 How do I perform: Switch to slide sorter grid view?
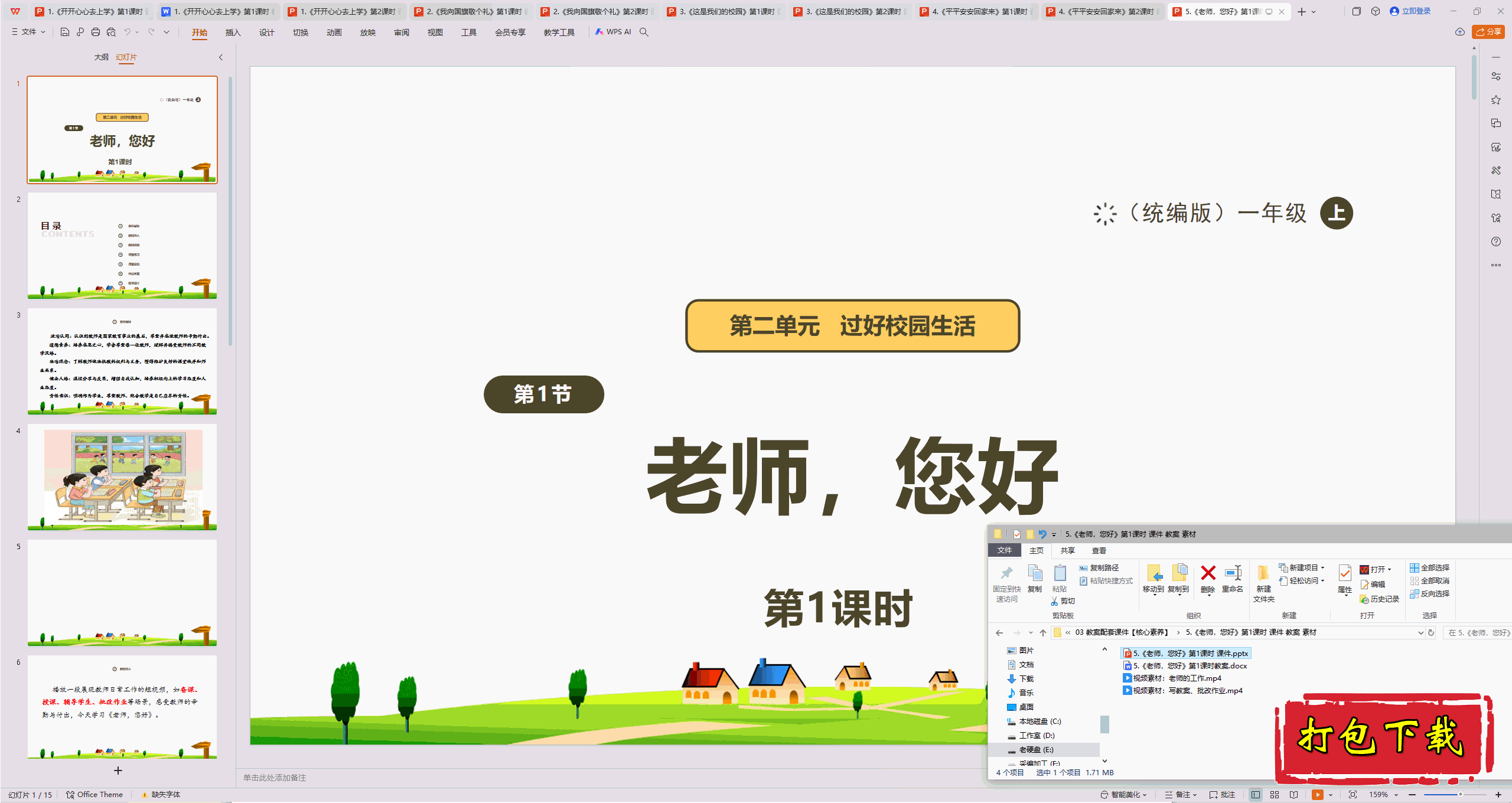click(1275, 795)
